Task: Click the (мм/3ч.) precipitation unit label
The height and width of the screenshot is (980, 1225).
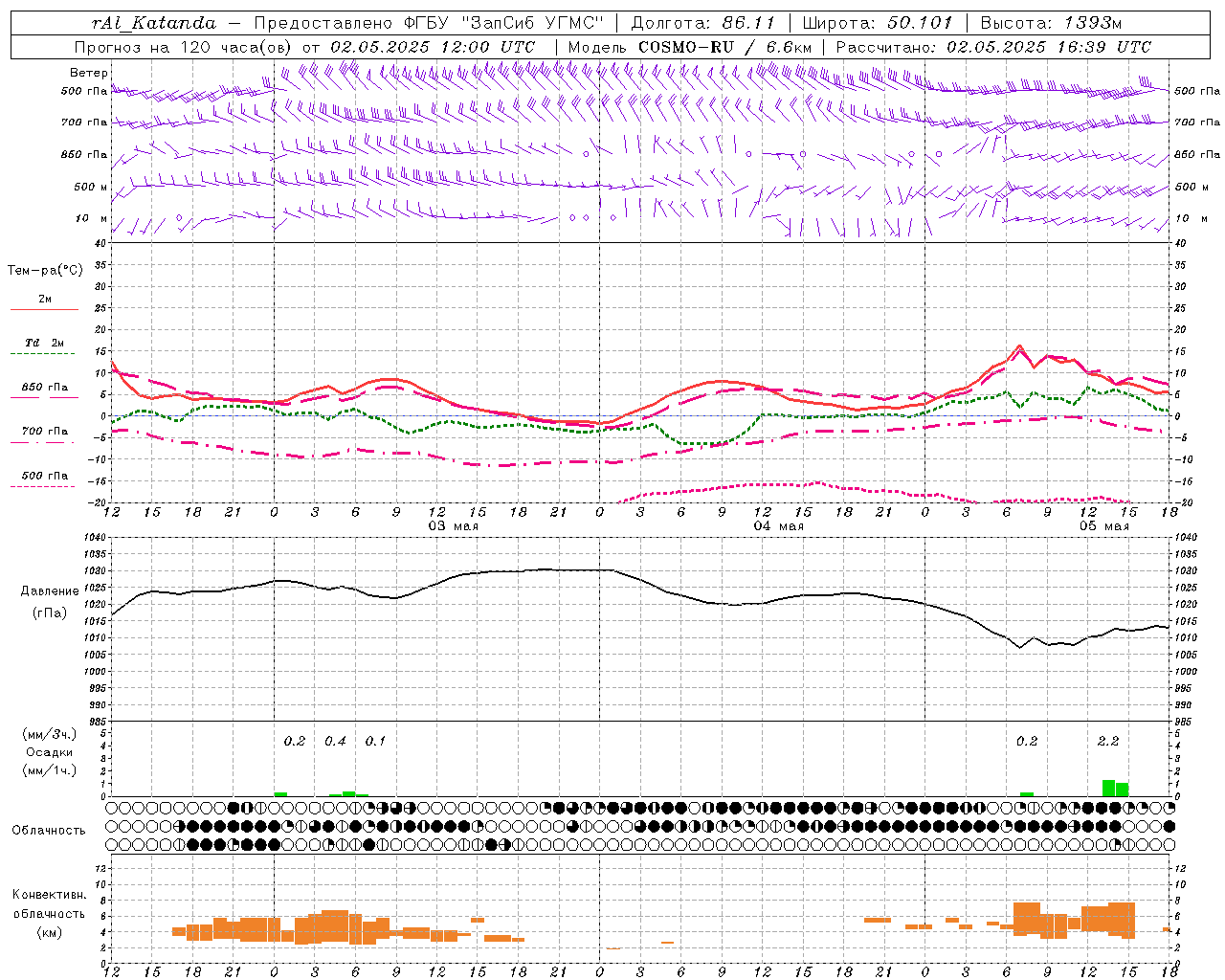Action: click(50, 734)
